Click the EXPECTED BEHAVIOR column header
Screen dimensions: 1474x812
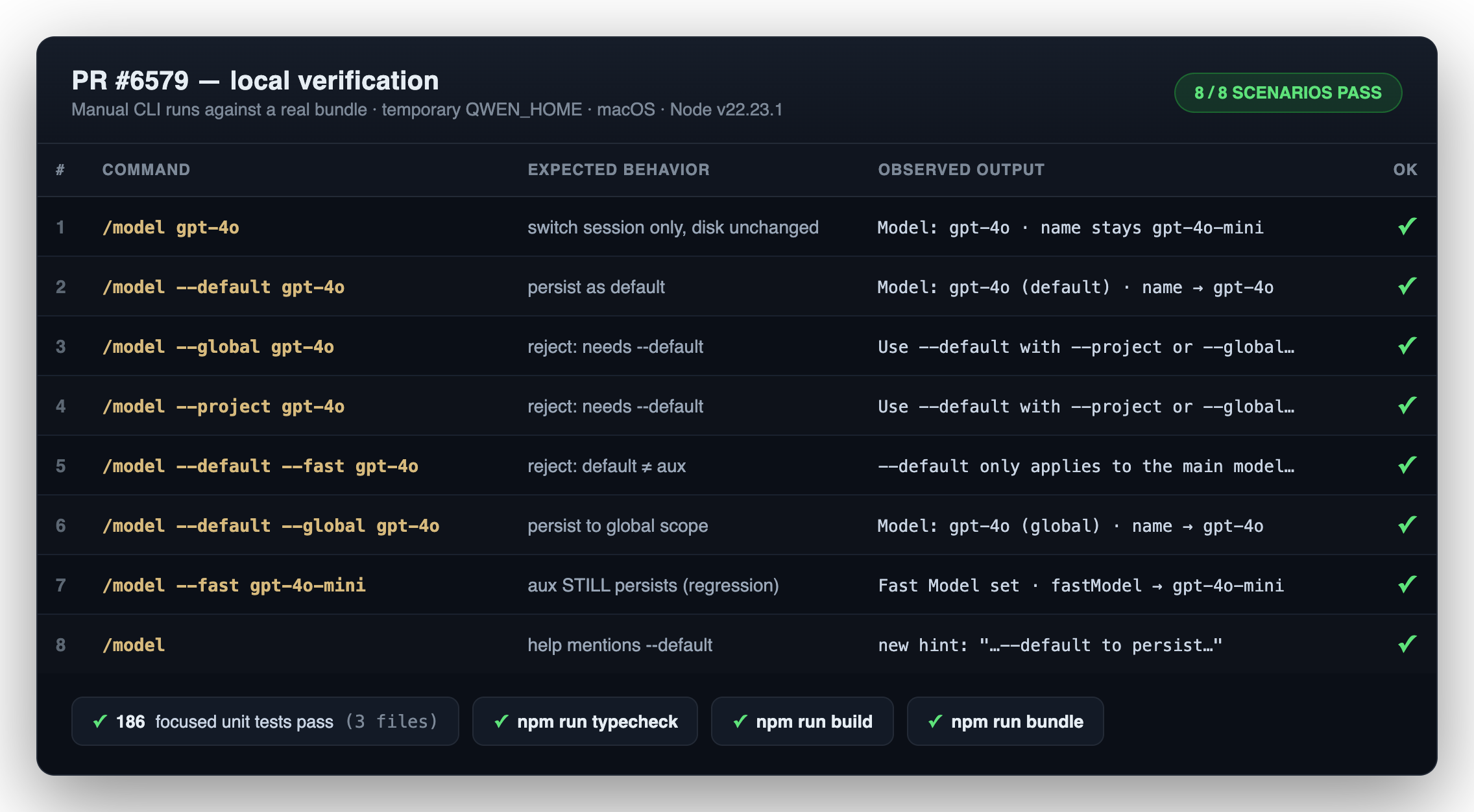(x=618, y=169)
